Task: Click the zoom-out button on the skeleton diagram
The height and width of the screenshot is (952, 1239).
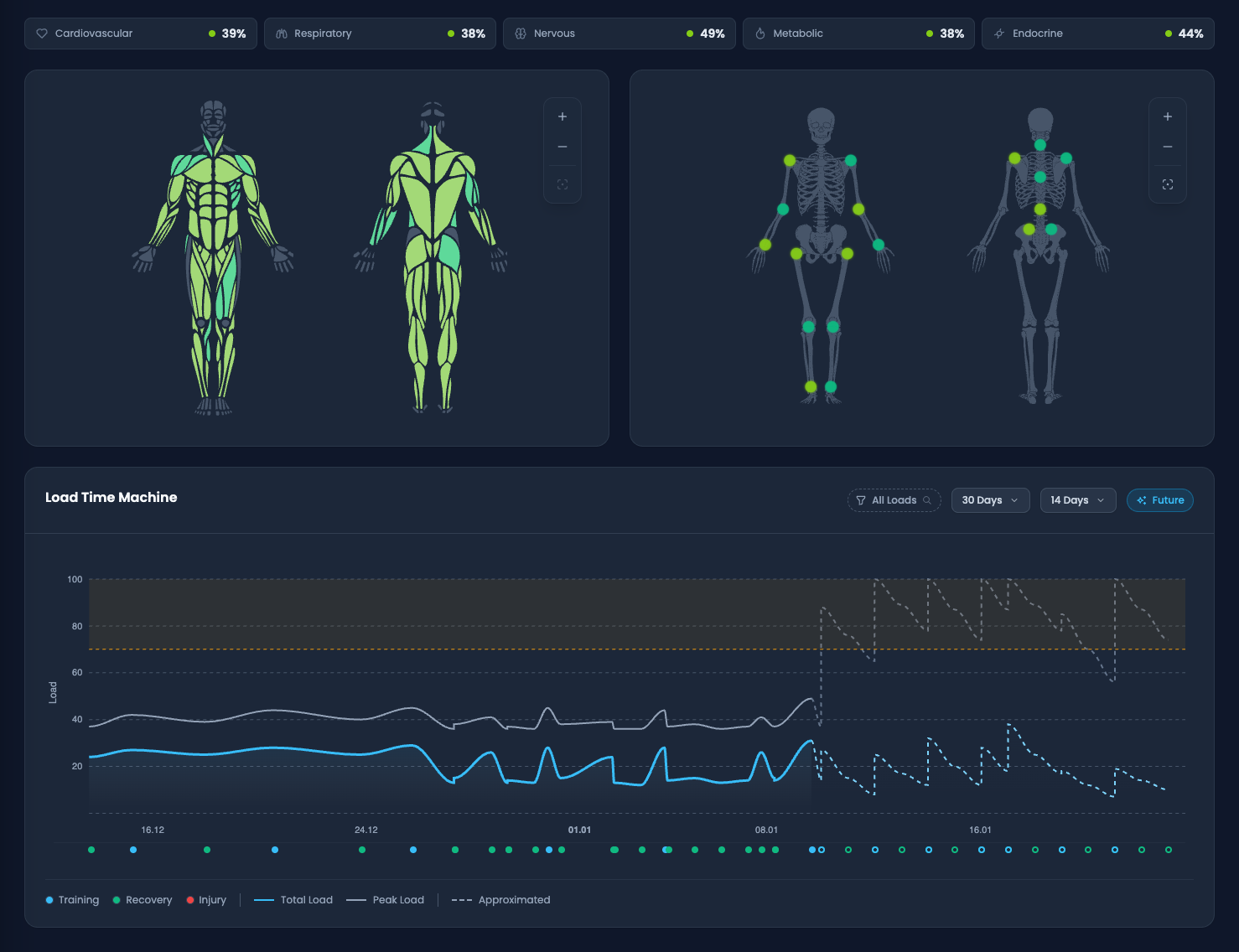Action: 1167,147
